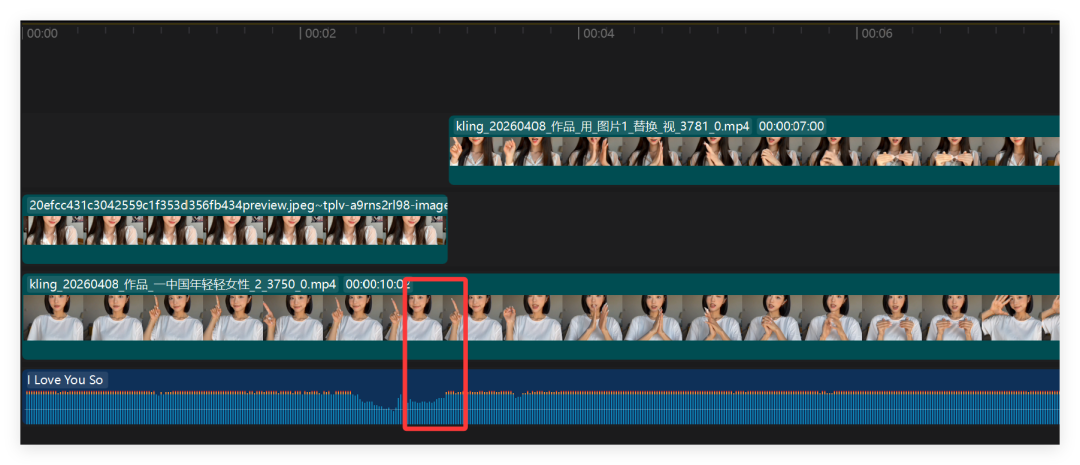This screenshot has width=1080, height=465.
Task: Click the empty track space right of the jpeg clip
Action: 750,230
